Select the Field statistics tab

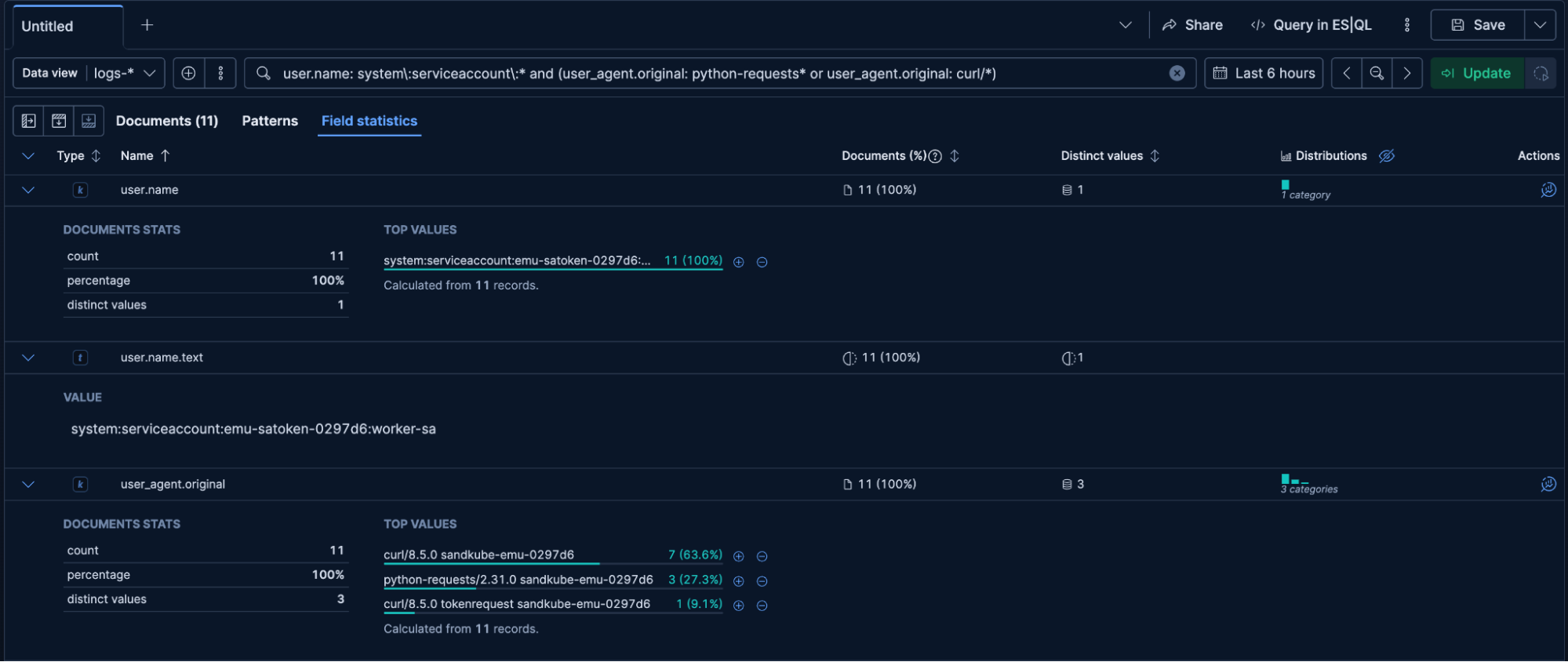coord(369,121)
